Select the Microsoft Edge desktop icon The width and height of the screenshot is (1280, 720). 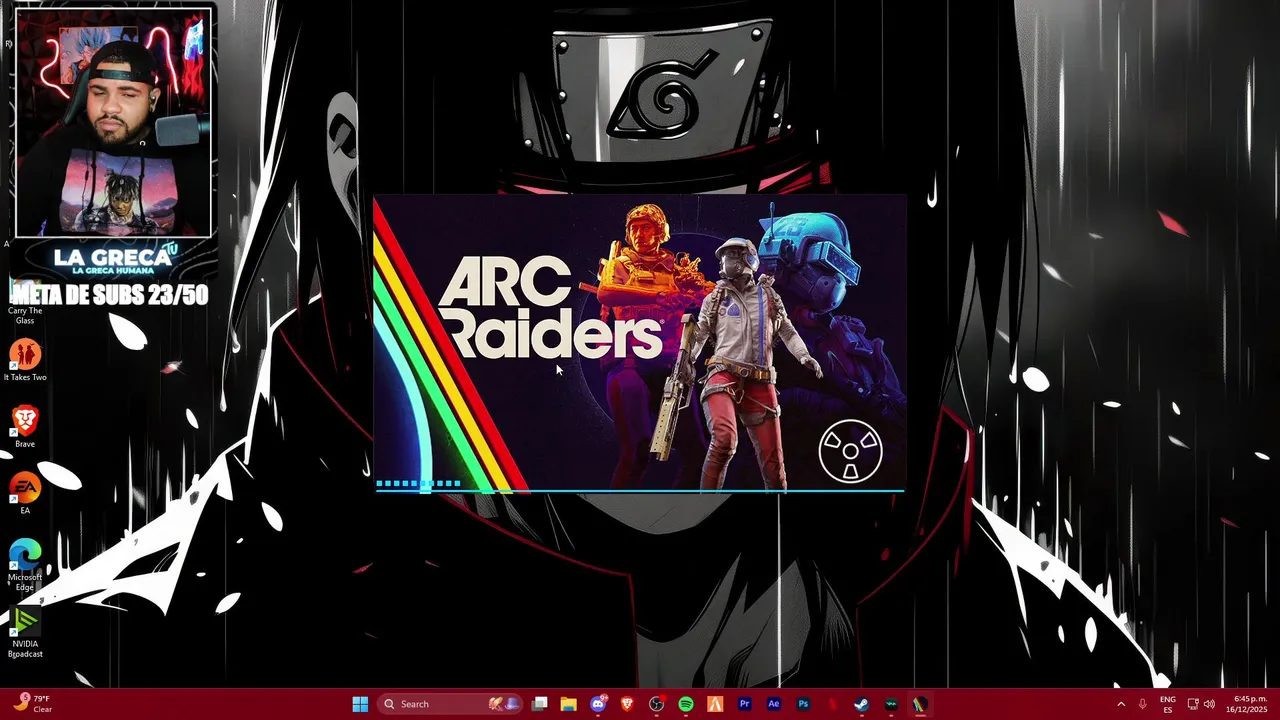pos(25,564)
